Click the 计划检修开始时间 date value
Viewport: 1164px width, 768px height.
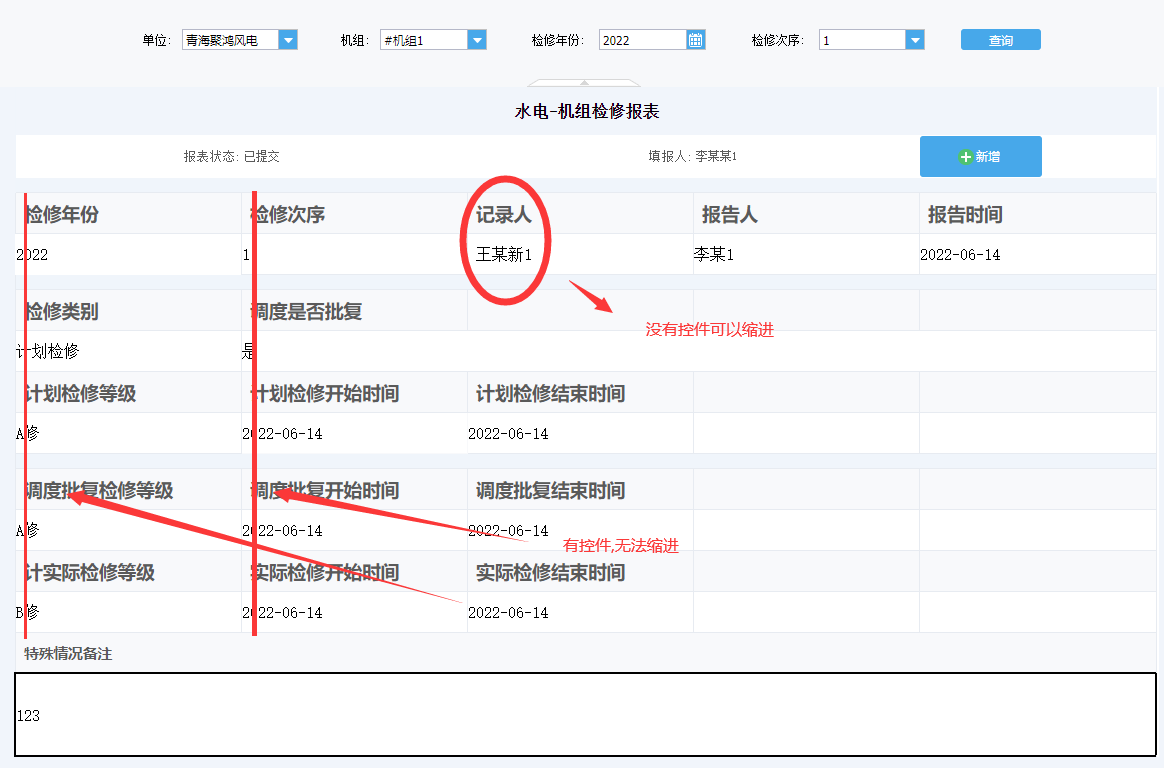pos(282,434)
